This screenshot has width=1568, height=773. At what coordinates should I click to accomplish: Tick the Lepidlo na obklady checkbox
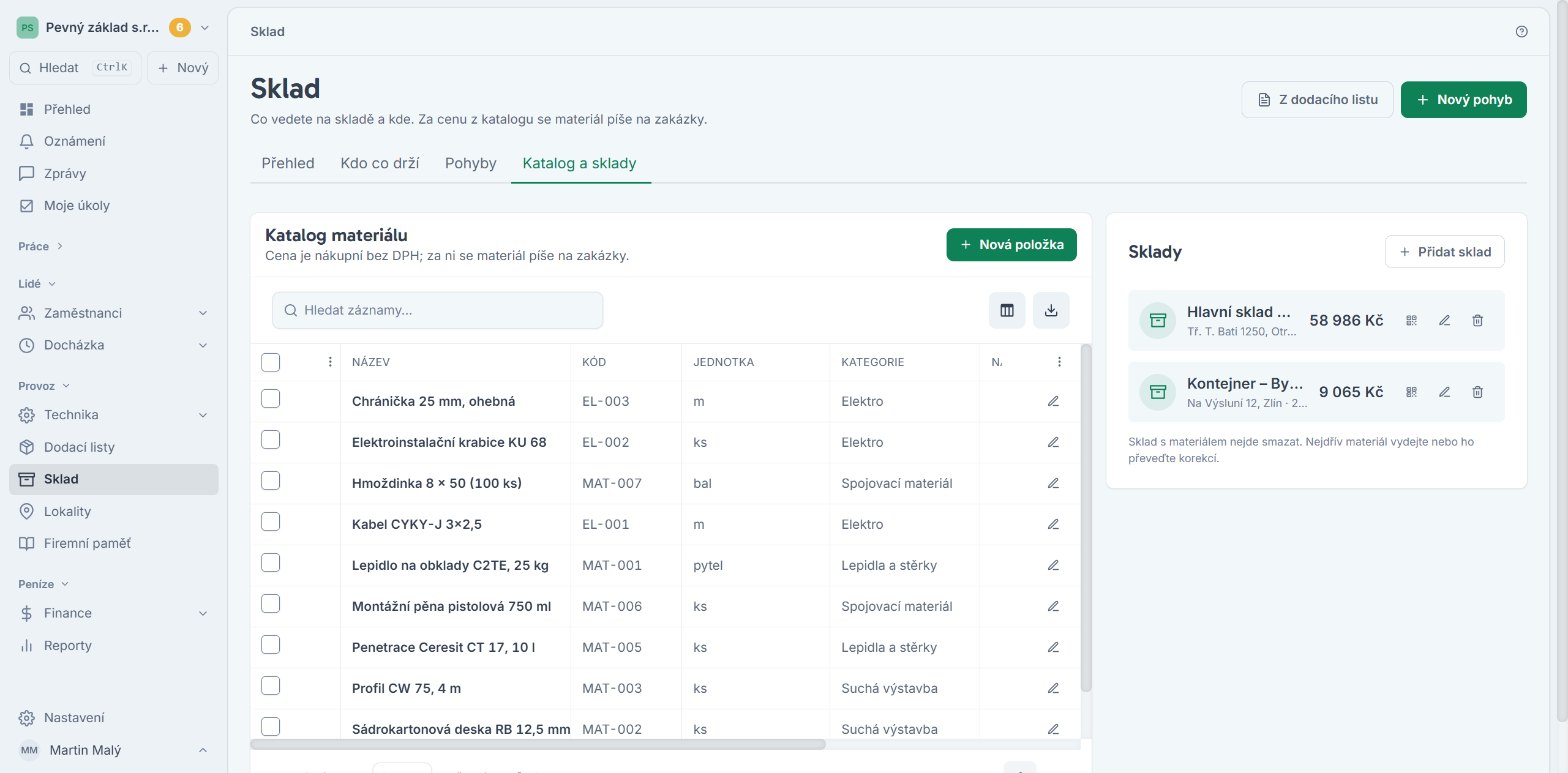click(x=270, y=563)
